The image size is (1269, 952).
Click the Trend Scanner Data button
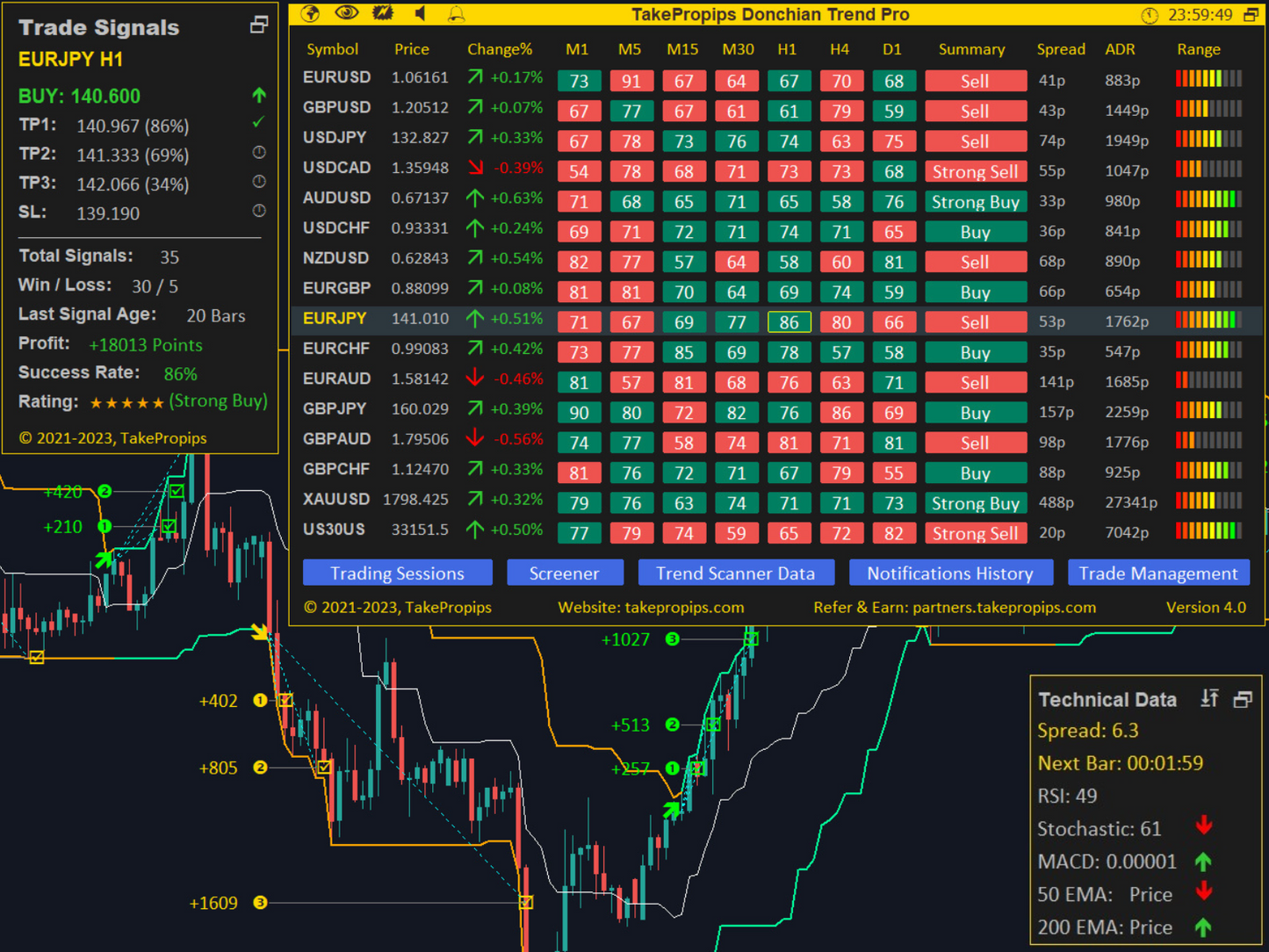(735, 573)
